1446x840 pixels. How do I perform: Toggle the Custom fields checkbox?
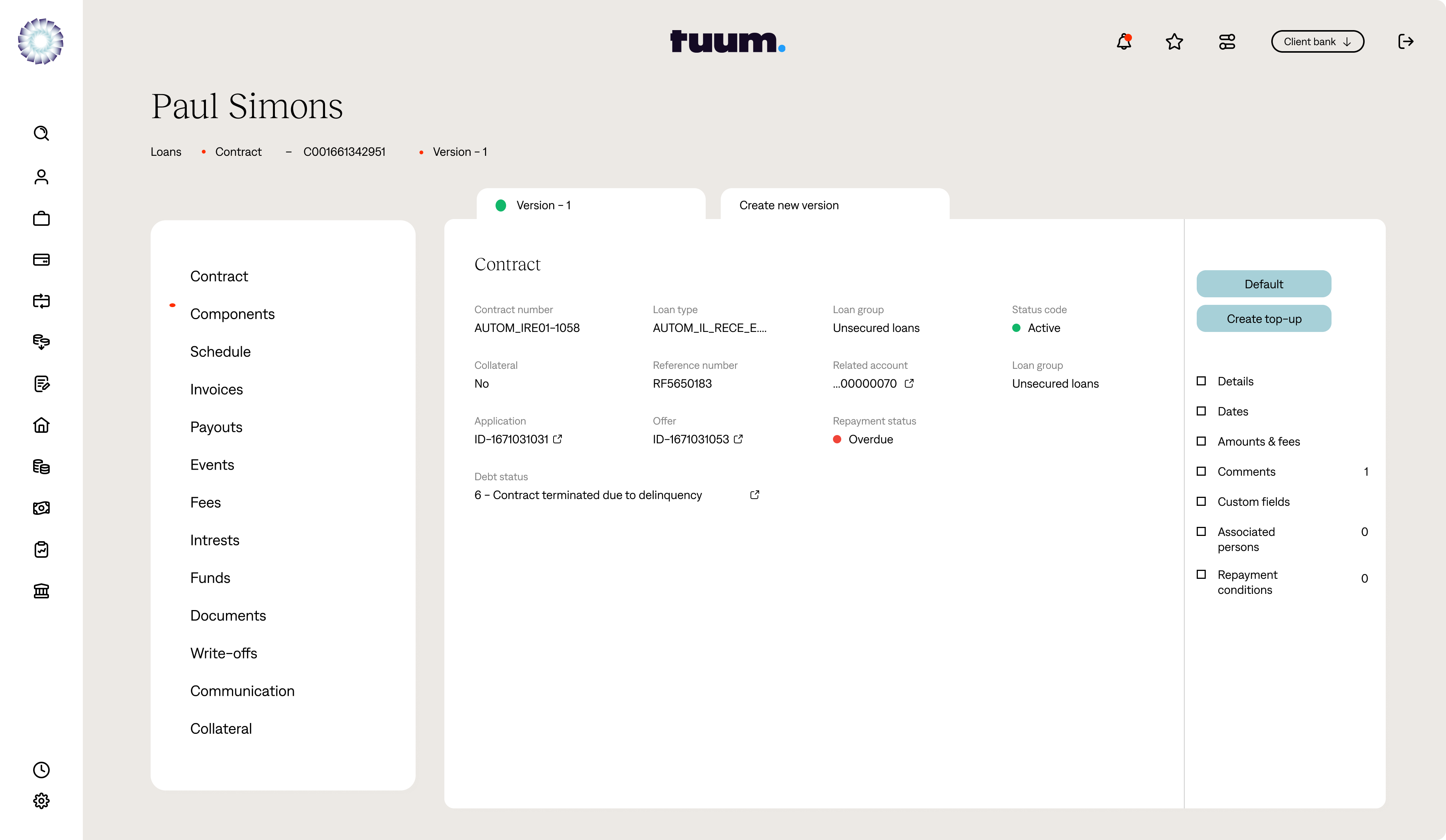(x=1201, y=502)
